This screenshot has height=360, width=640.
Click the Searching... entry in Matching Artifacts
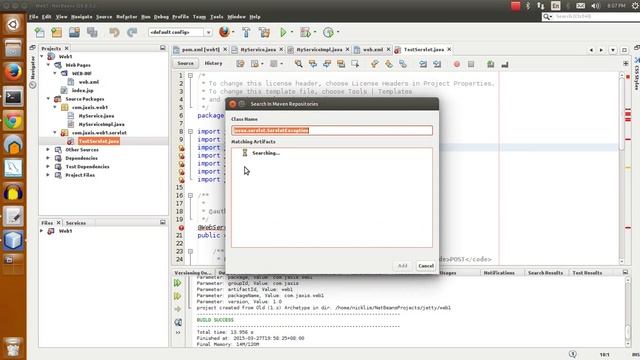tap(266, 153)
